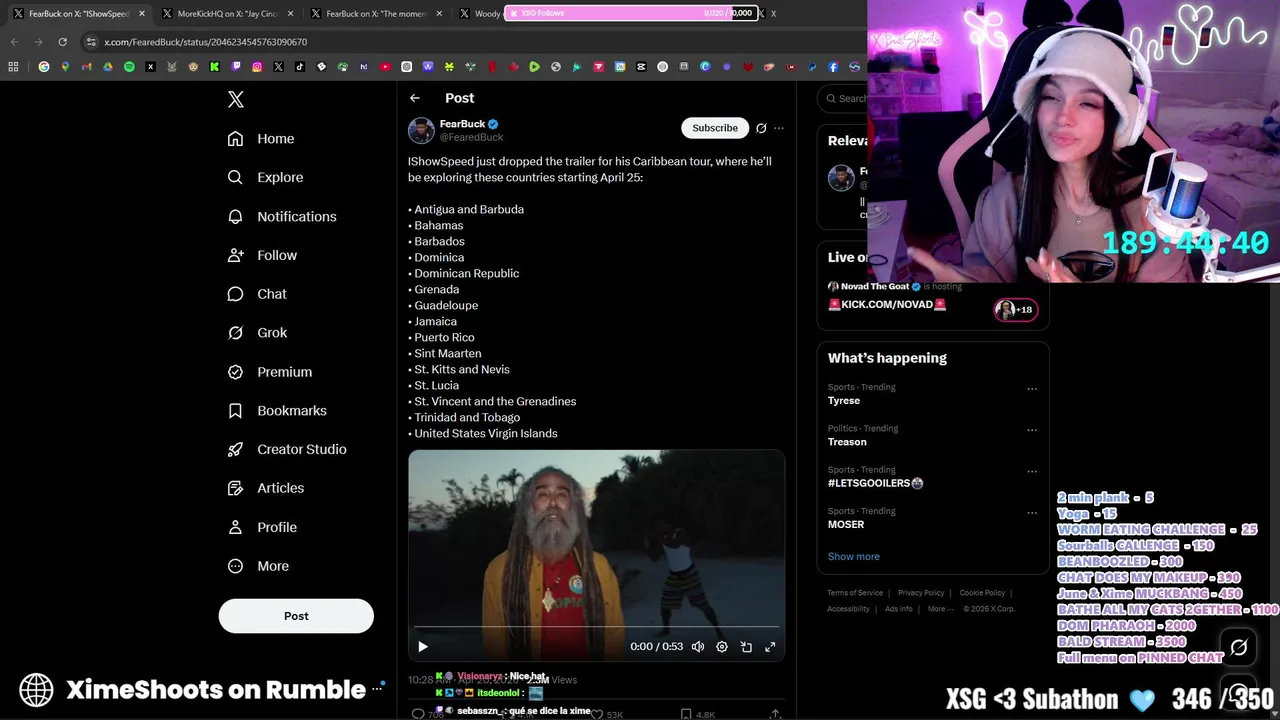The image size is (1280, 720).
Task: Open the Privacy Policy link
Action: pyautogui.click(x=921, y=593)
